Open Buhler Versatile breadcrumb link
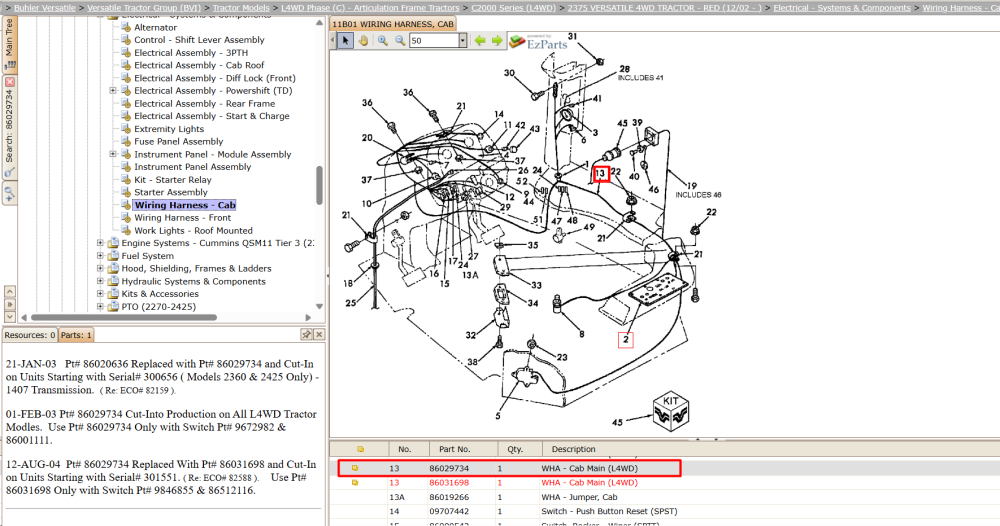The height and width of the screenshot is (526, 1000). [x=45, y=8]
